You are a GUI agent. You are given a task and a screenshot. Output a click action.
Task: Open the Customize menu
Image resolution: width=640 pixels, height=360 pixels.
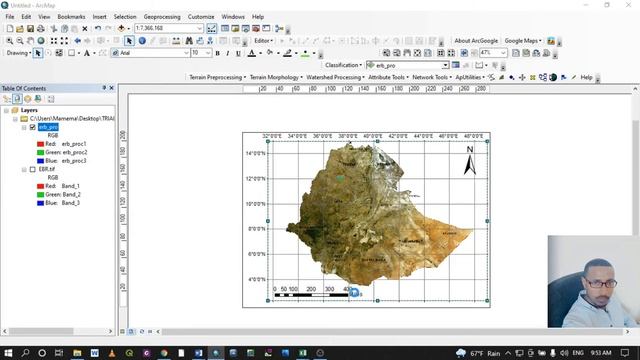click(201, 17)
